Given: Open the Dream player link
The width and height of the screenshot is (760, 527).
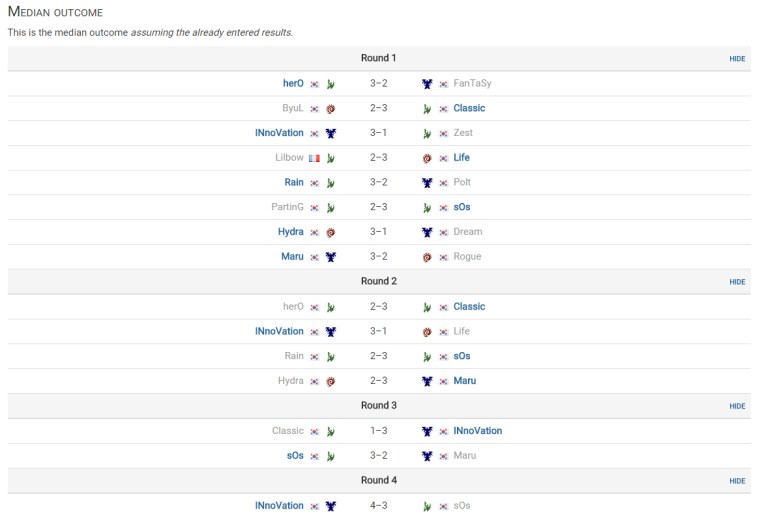Looking at the screenshot, I should [x=467, y=232].
